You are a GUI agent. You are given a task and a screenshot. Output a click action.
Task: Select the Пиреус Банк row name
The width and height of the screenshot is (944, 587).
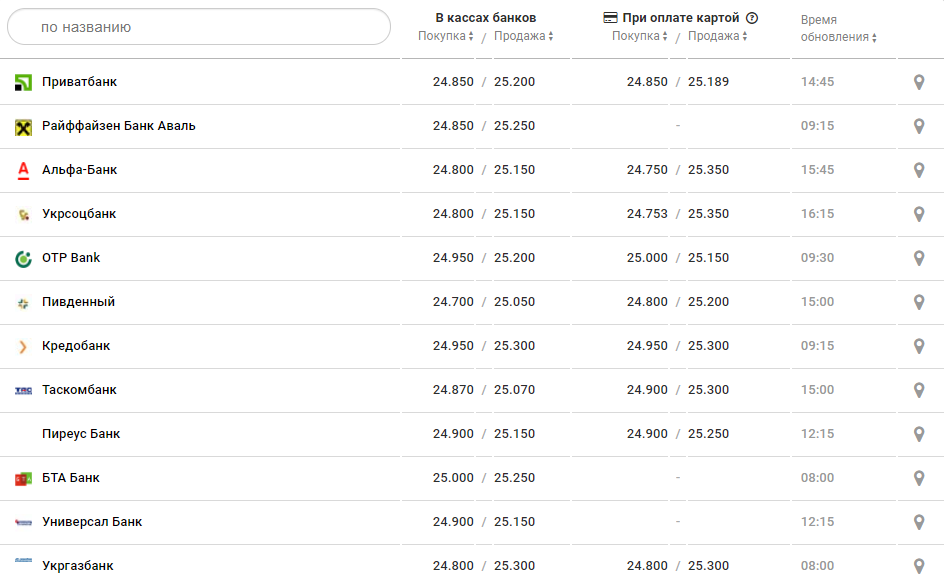[81, 434]
